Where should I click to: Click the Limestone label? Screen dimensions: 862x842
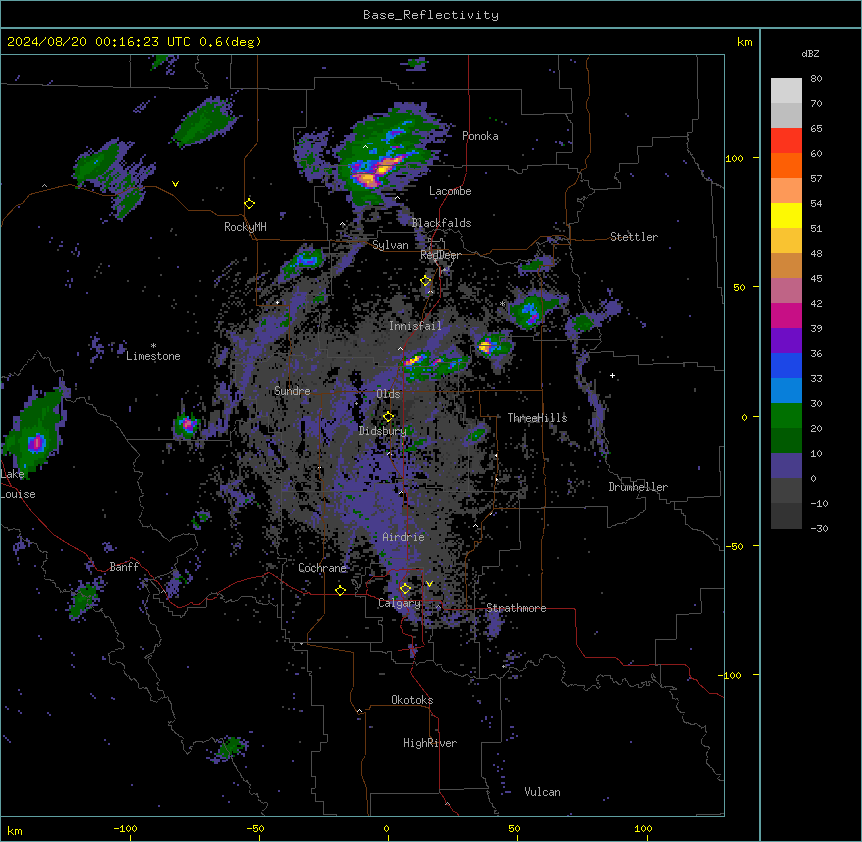153,356
